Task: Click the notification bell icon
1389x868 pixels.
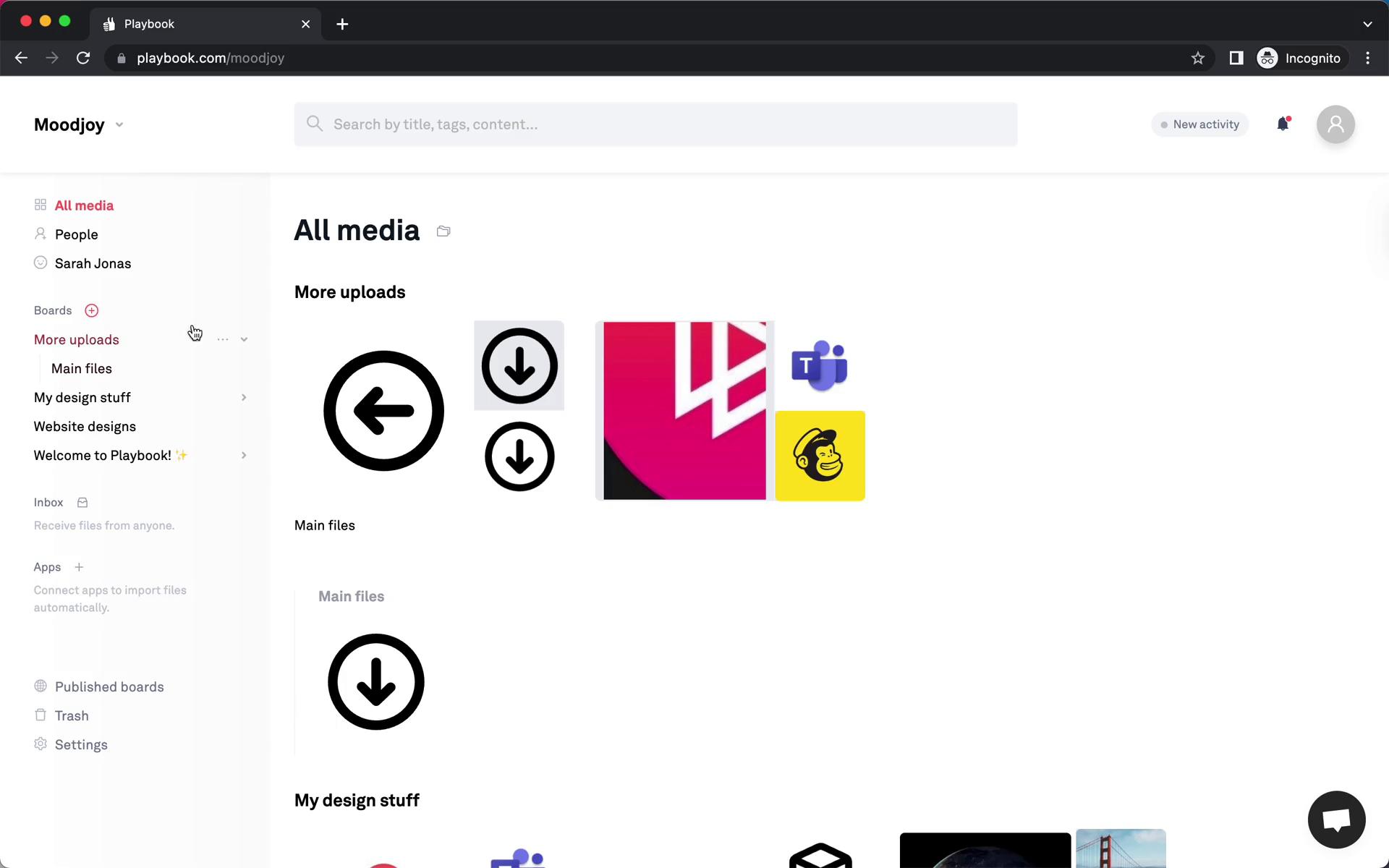Action: tap(1283, 123)
